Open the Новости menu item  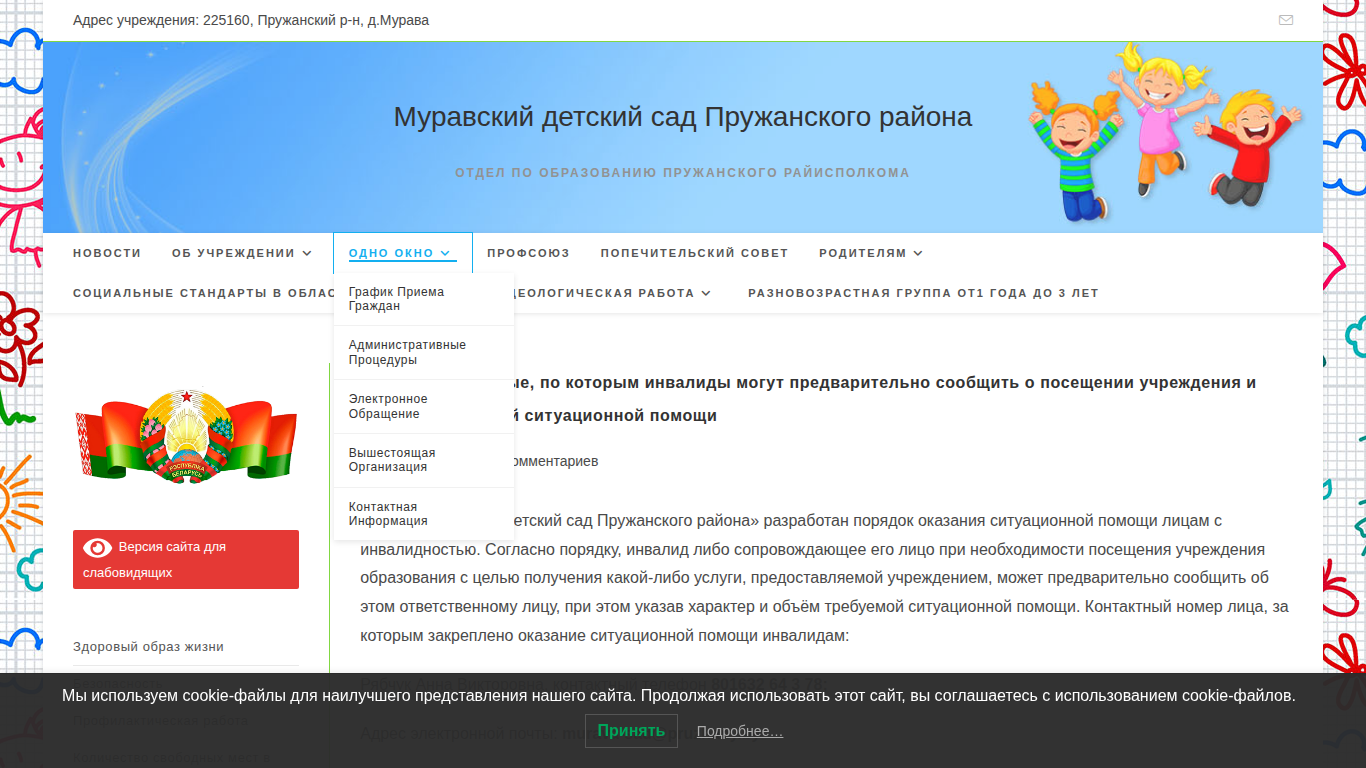107,253
